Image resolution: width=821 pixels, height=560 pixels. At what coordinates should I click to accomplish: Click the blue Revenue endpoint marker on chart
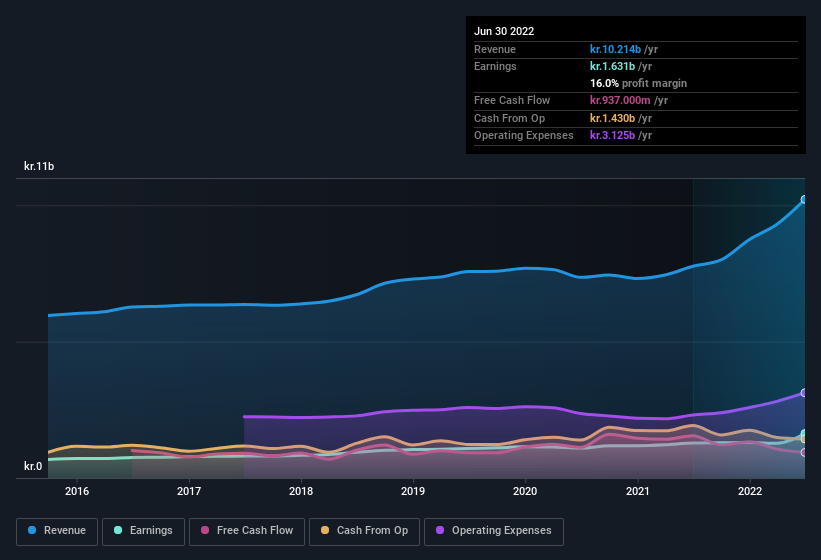click(803, 200)
